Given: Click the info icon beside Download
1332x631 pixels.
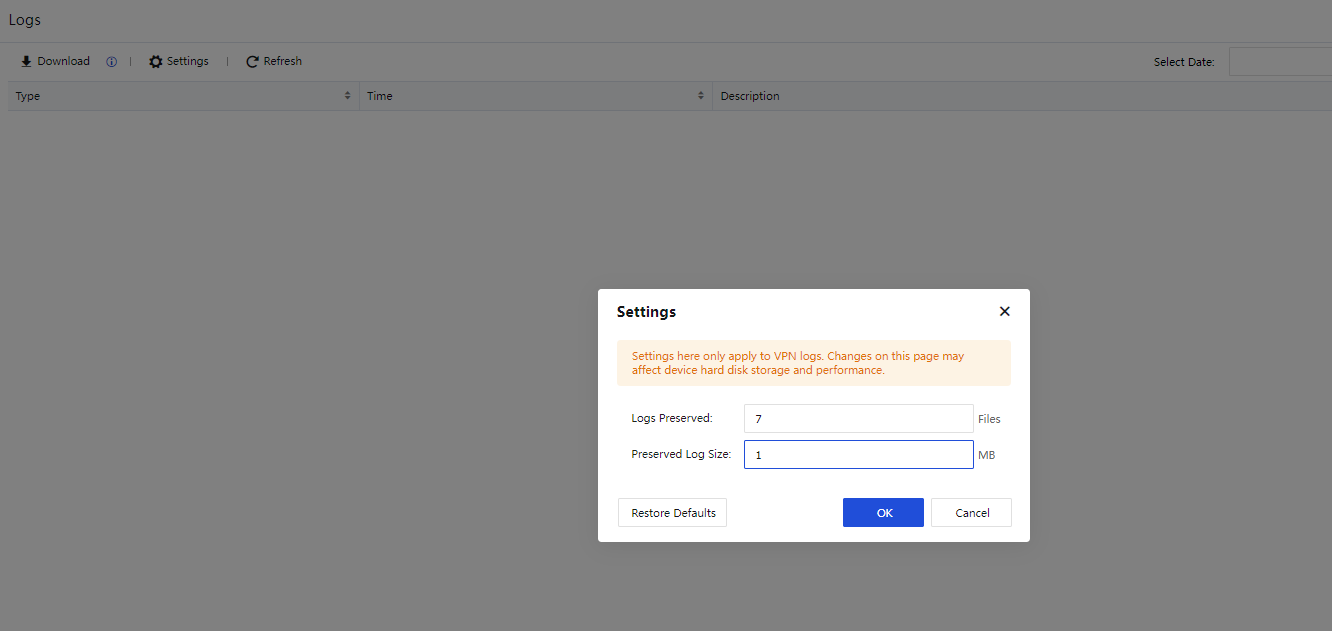Looking at the screenshot, I should (111, 62).
